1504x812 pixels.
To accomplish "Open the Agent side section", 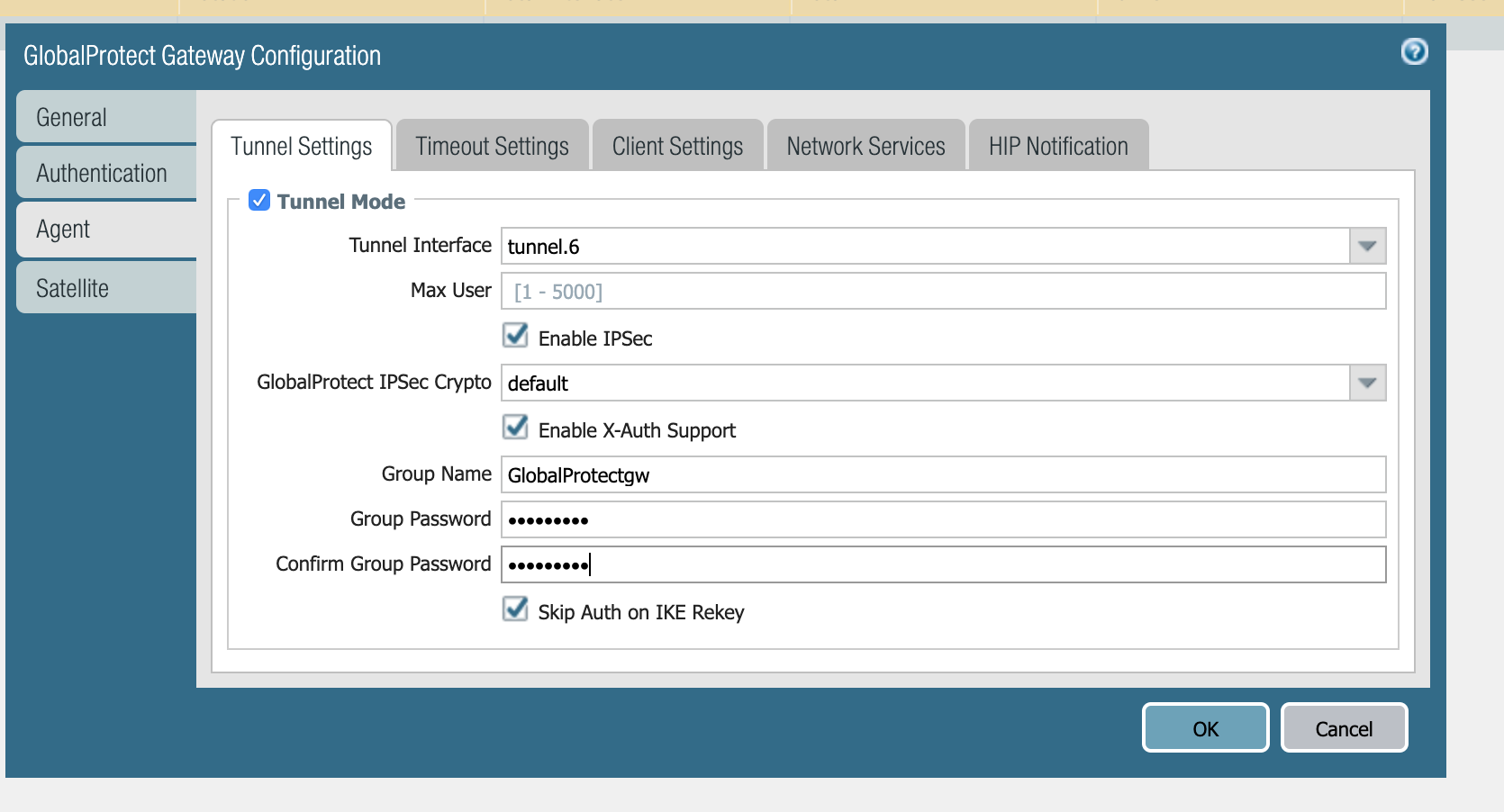I will coord(106,230).
